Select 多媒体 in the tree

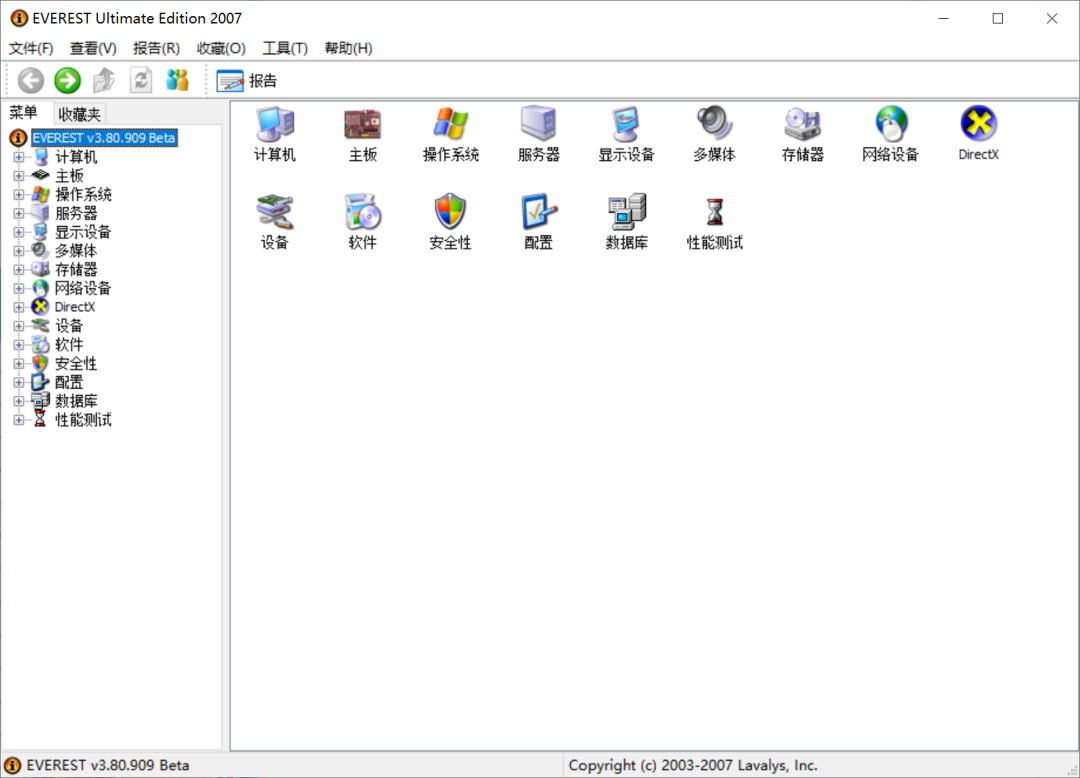pos(76,251)
